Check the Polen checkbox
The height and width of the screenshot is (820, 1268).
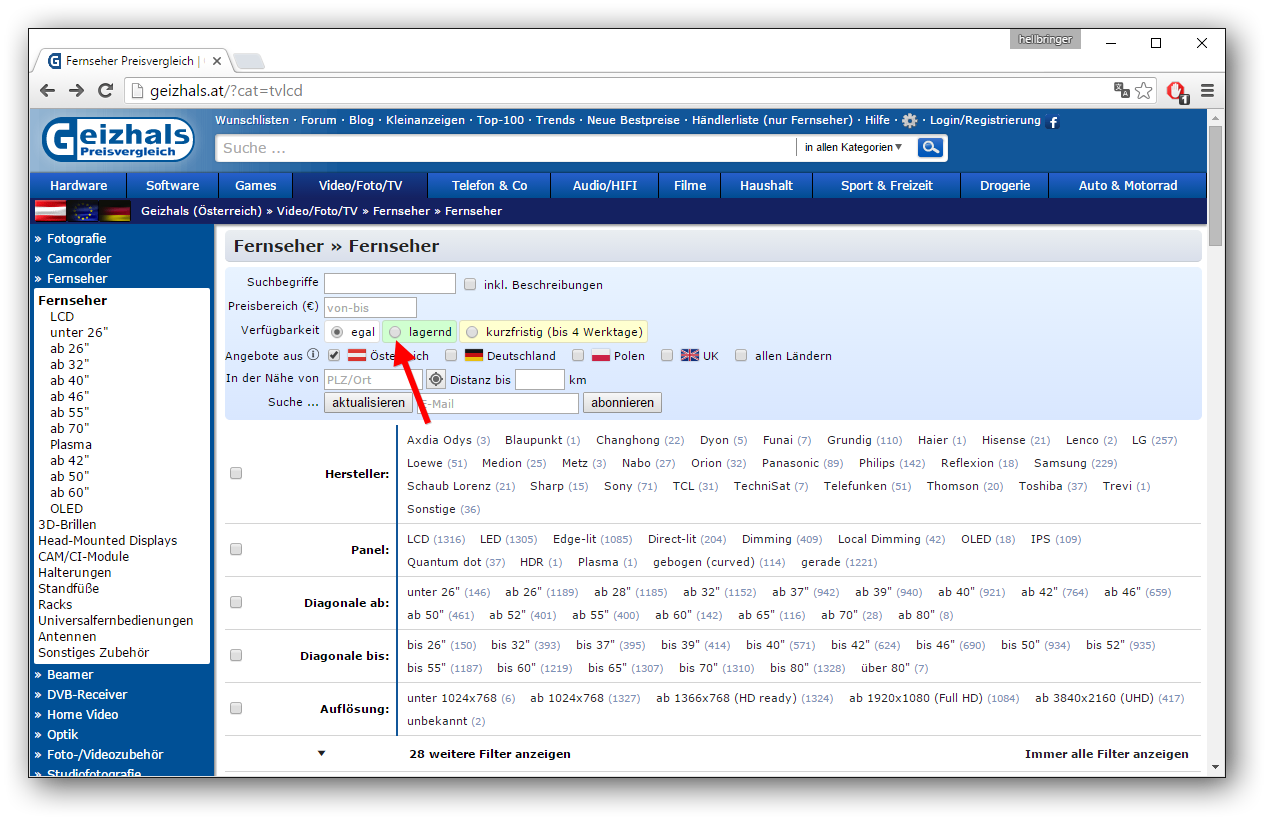[578, 355]
